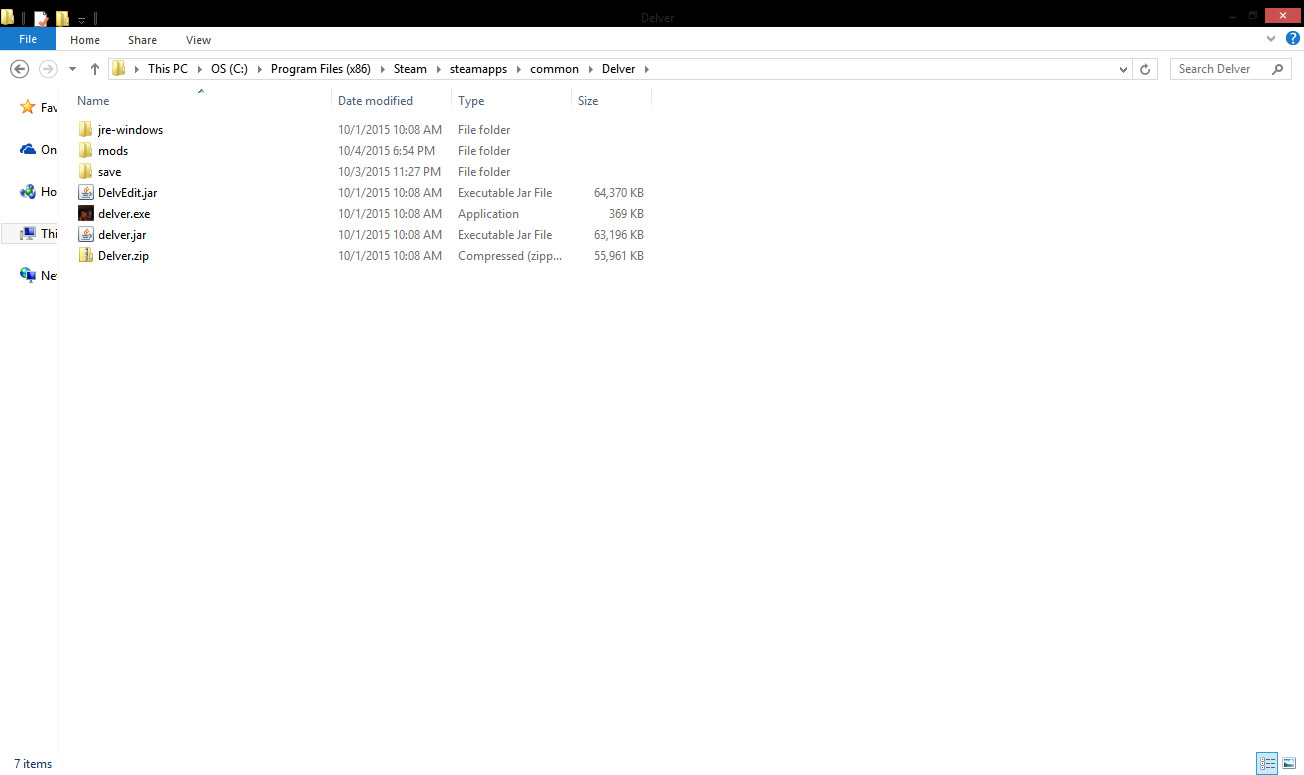Image resolution: width=1304 pixels, height=775 pixels.
Task: Click the folder icon in the address bar
Action: [119, 69]
